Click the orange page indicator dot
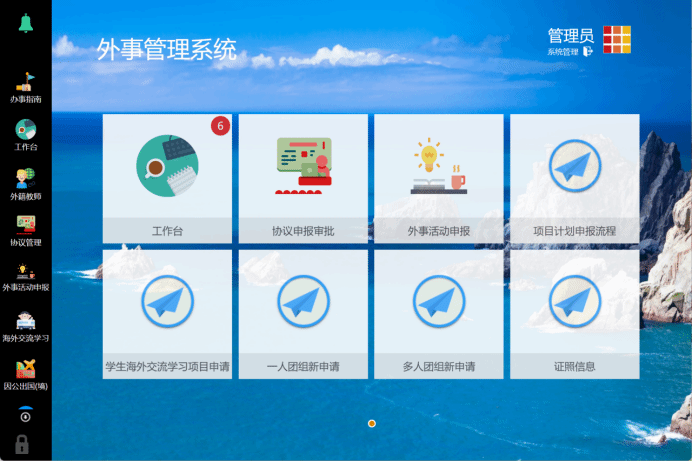Image resolution: width=692 pixels, height=461 pixels. point(372,424)
